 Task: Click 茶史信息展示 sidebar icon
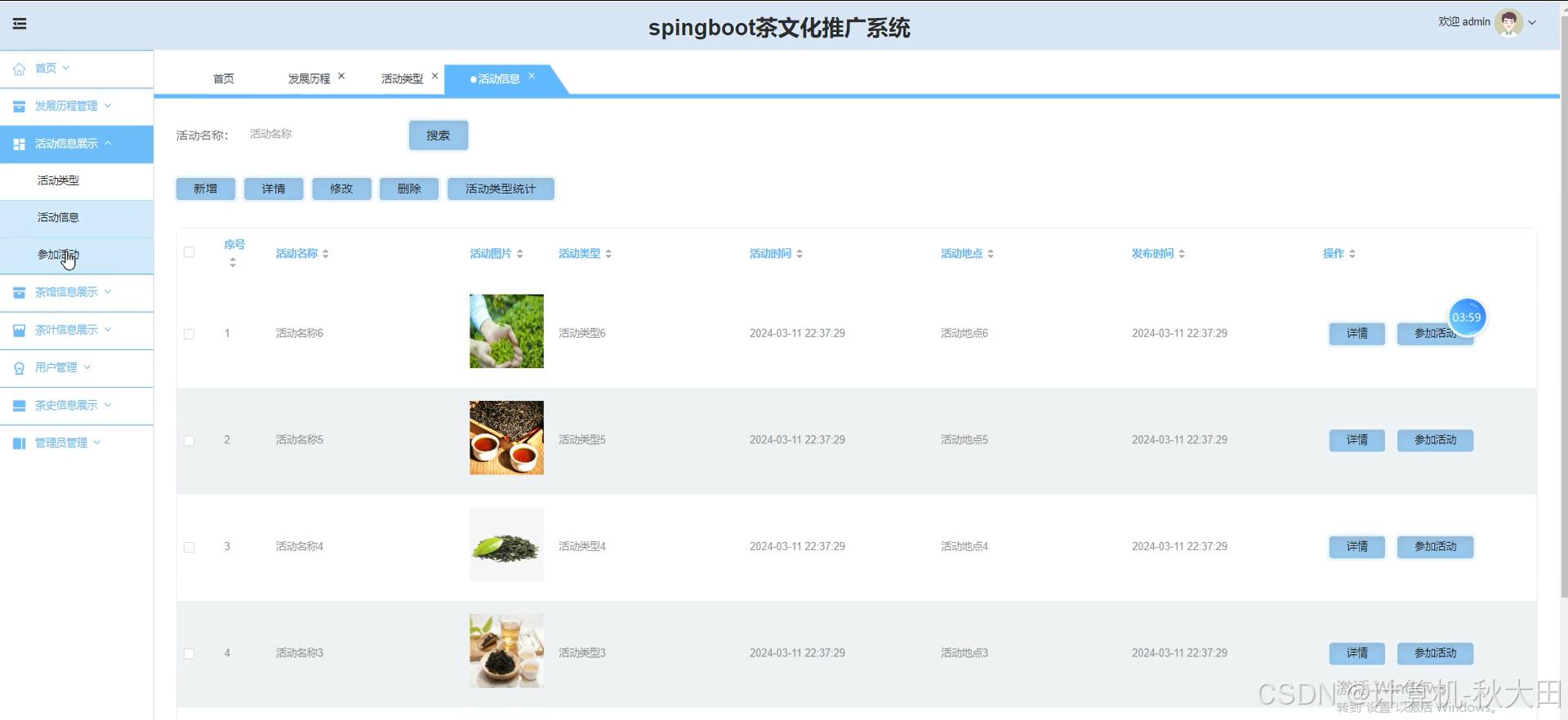(19, 406)
